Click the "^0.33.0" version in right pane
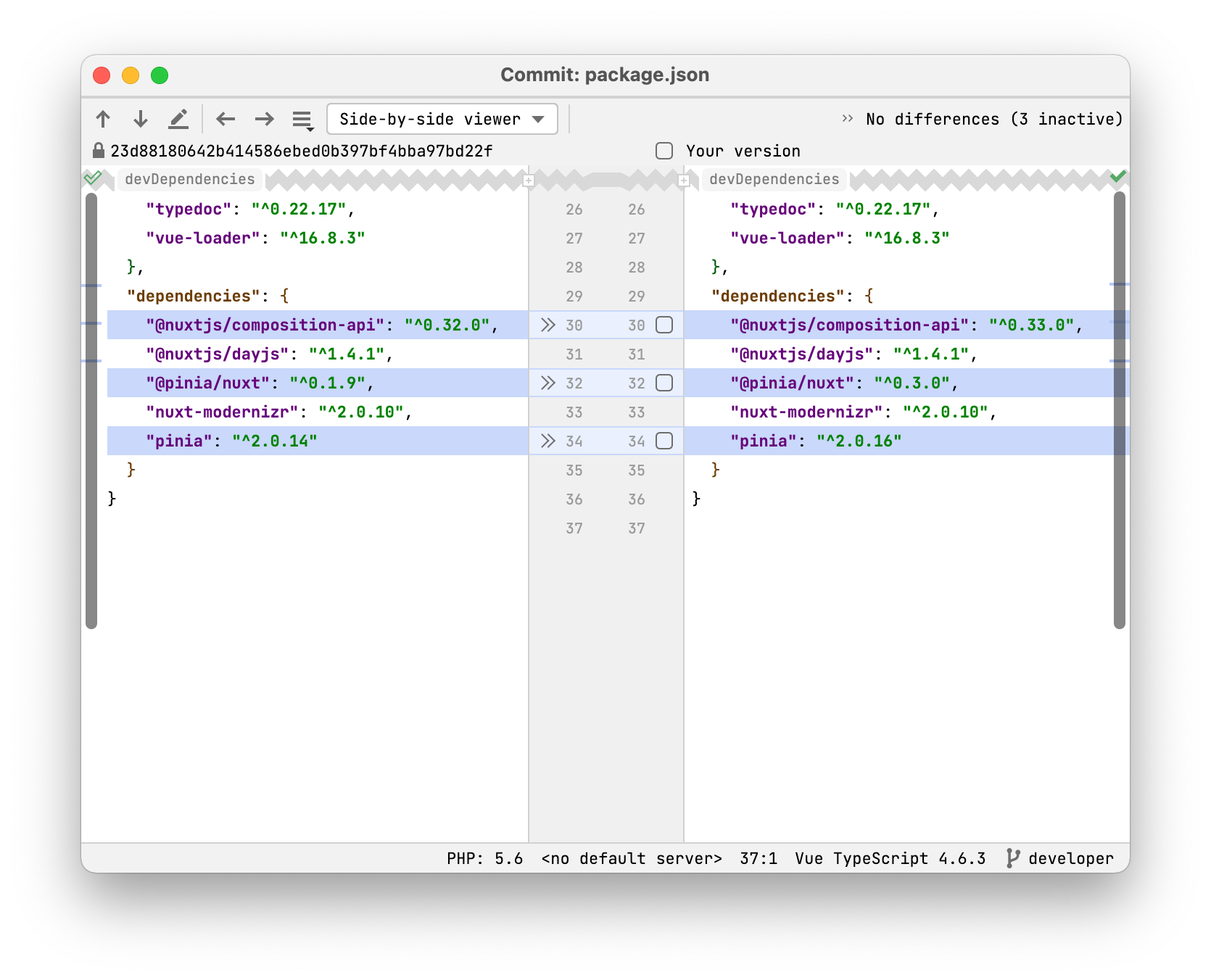Image resolution: width=1211 pixels, height=980 pixels. pos(1031,325)
